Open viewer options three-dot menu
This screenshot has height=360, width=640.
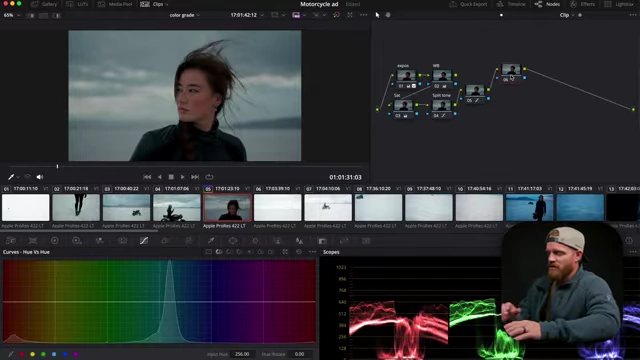(363, 15)
